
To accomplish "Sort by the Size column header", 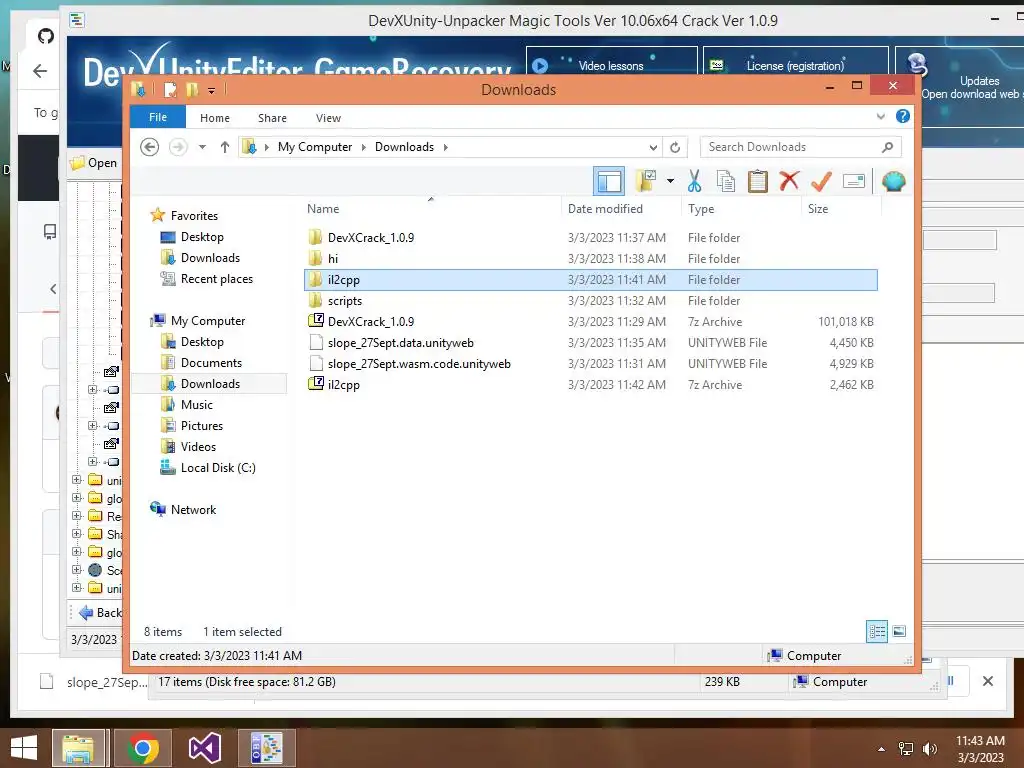I will (x=818, y=209).
